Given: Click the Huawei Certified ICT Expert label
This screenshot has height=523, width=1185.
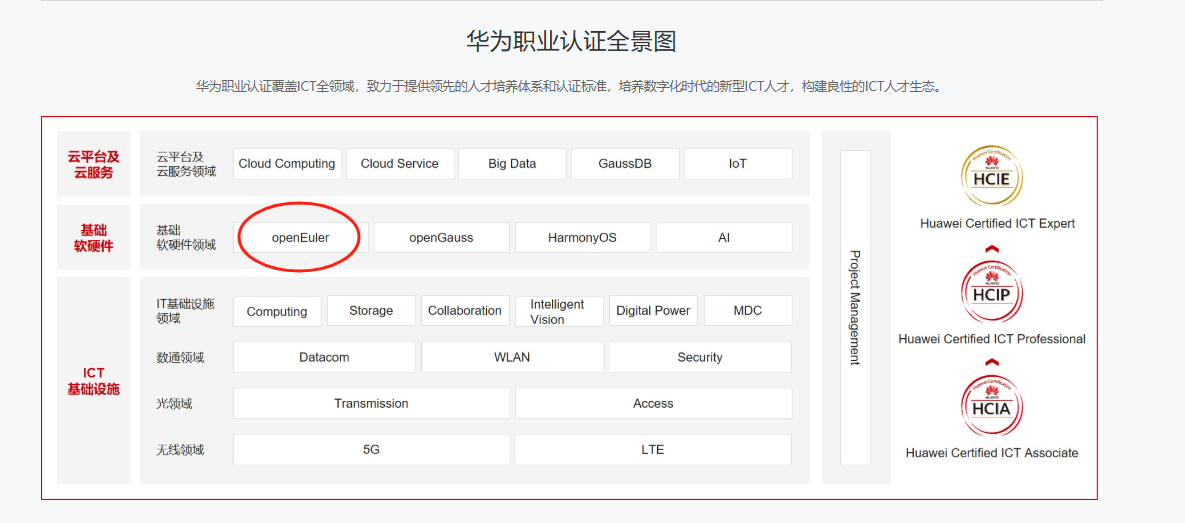Looking at the screenshot, I should click(997, 224).
